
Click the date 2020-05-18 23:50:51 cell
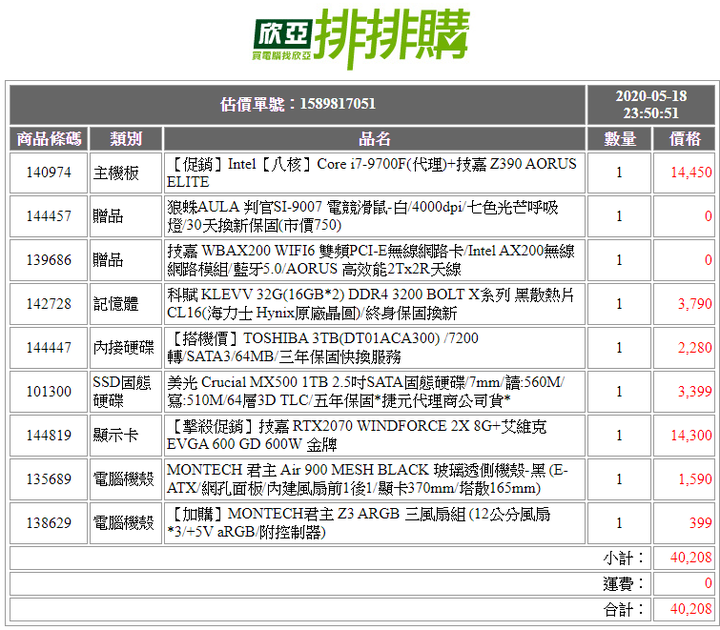(651, 104)
